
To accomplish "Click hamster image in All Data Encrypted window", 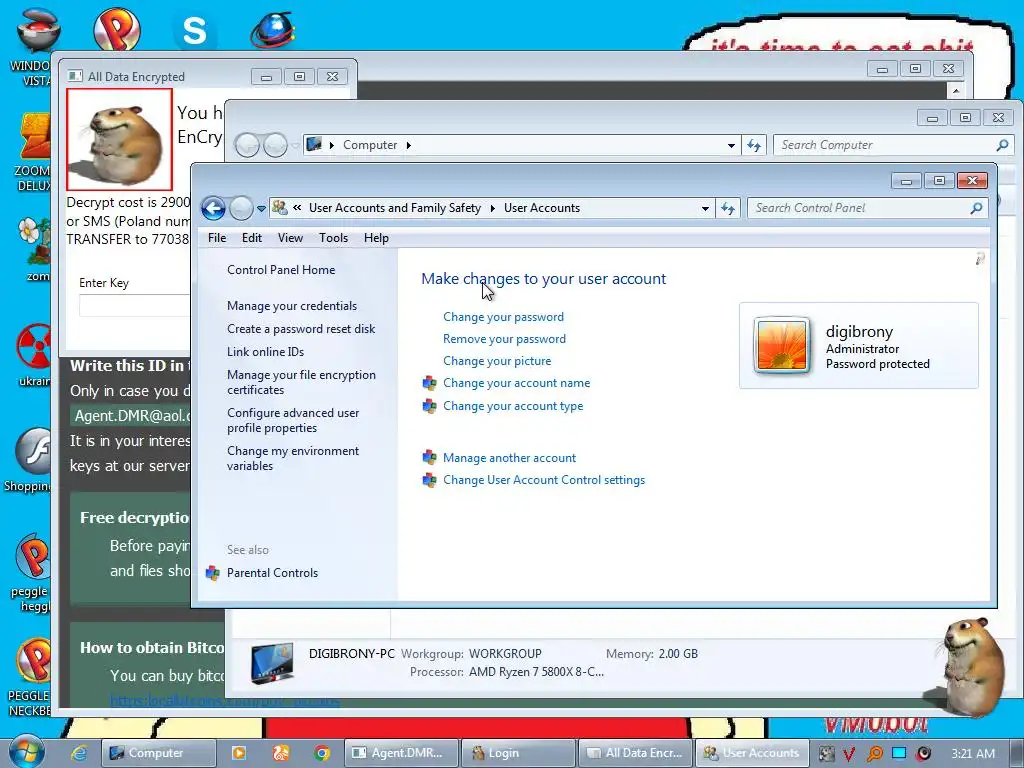I will tap(120, 139).
